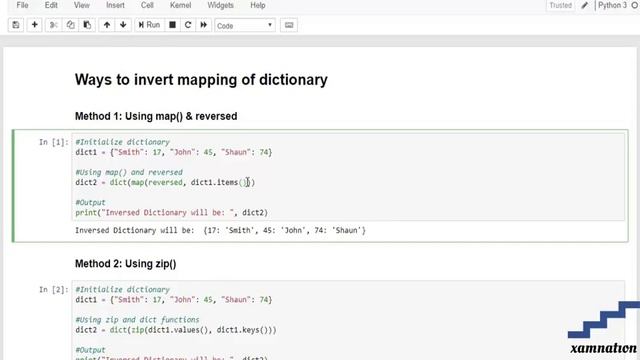The image size is (640, 360).
Task: Run the selected cell
Action: pyautogui.click(x=149, y=25)
